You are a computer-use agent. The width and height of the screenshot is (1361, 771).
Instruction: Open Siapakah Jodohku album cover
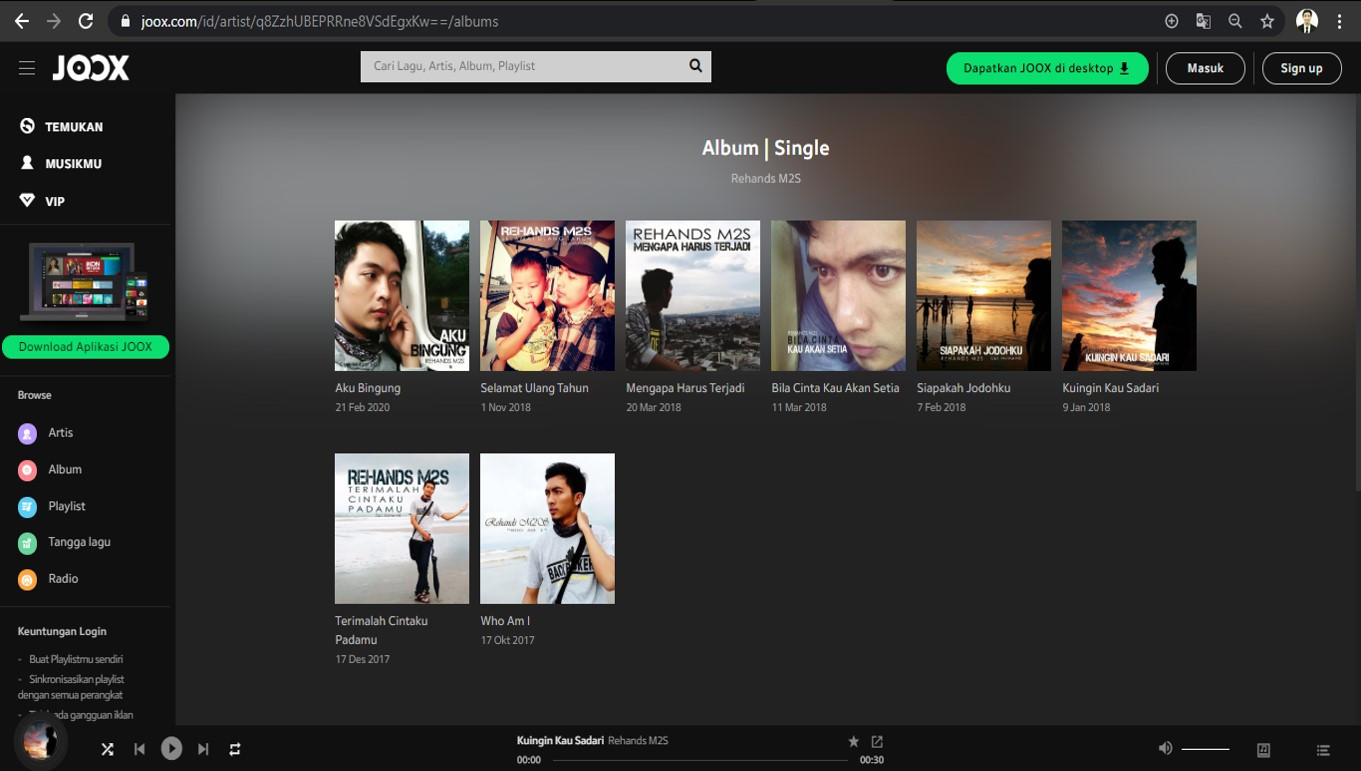coord(984,296)
